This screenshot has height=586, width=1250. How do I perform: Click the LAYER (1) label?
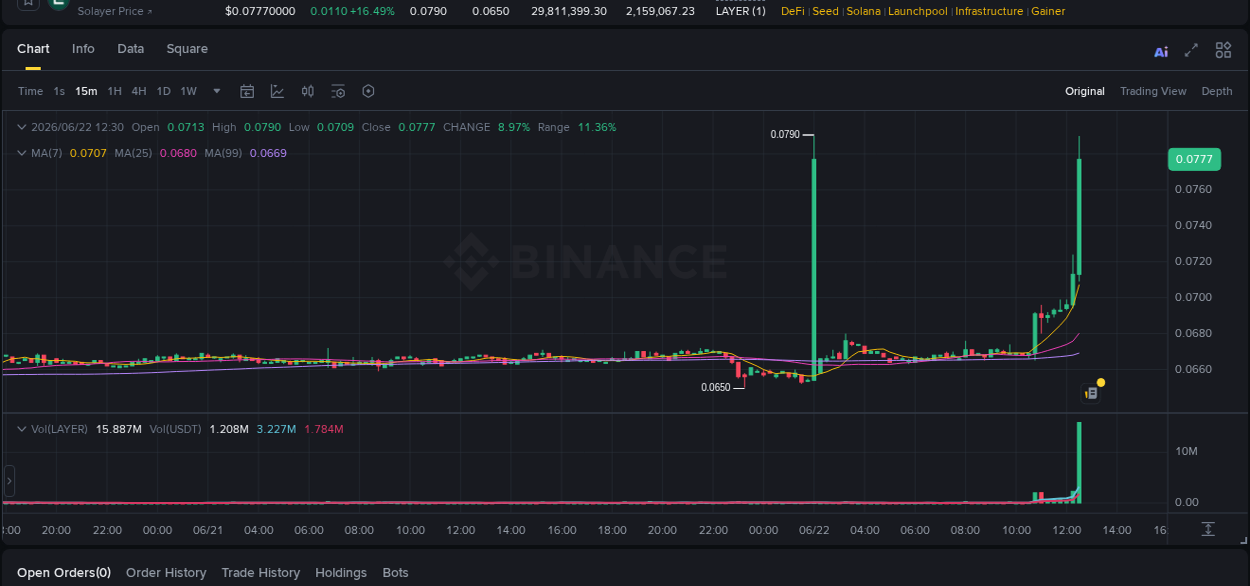[741, 11]
